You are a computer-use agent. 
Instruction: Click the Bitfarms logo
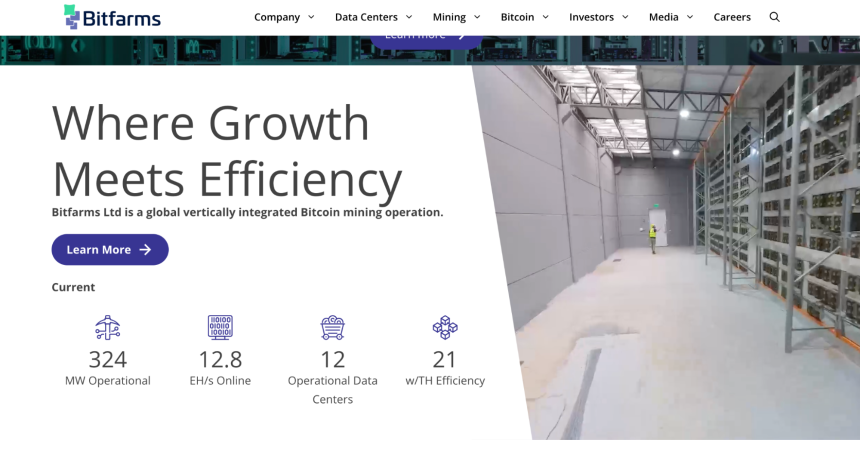[x=112, y=17]
